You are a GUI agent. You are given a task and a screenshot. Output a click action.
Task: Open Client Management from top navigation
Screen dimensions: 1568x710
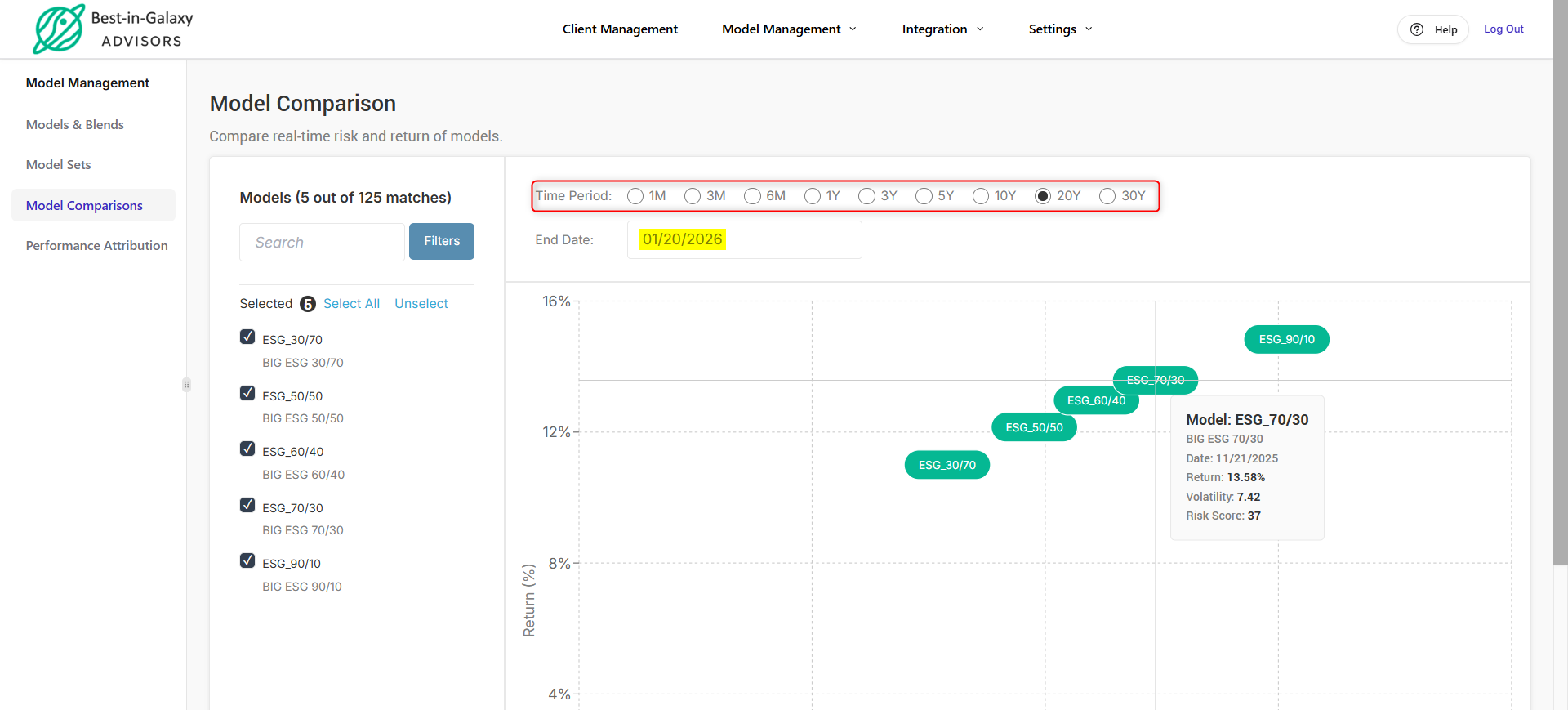tap(620, 29)
